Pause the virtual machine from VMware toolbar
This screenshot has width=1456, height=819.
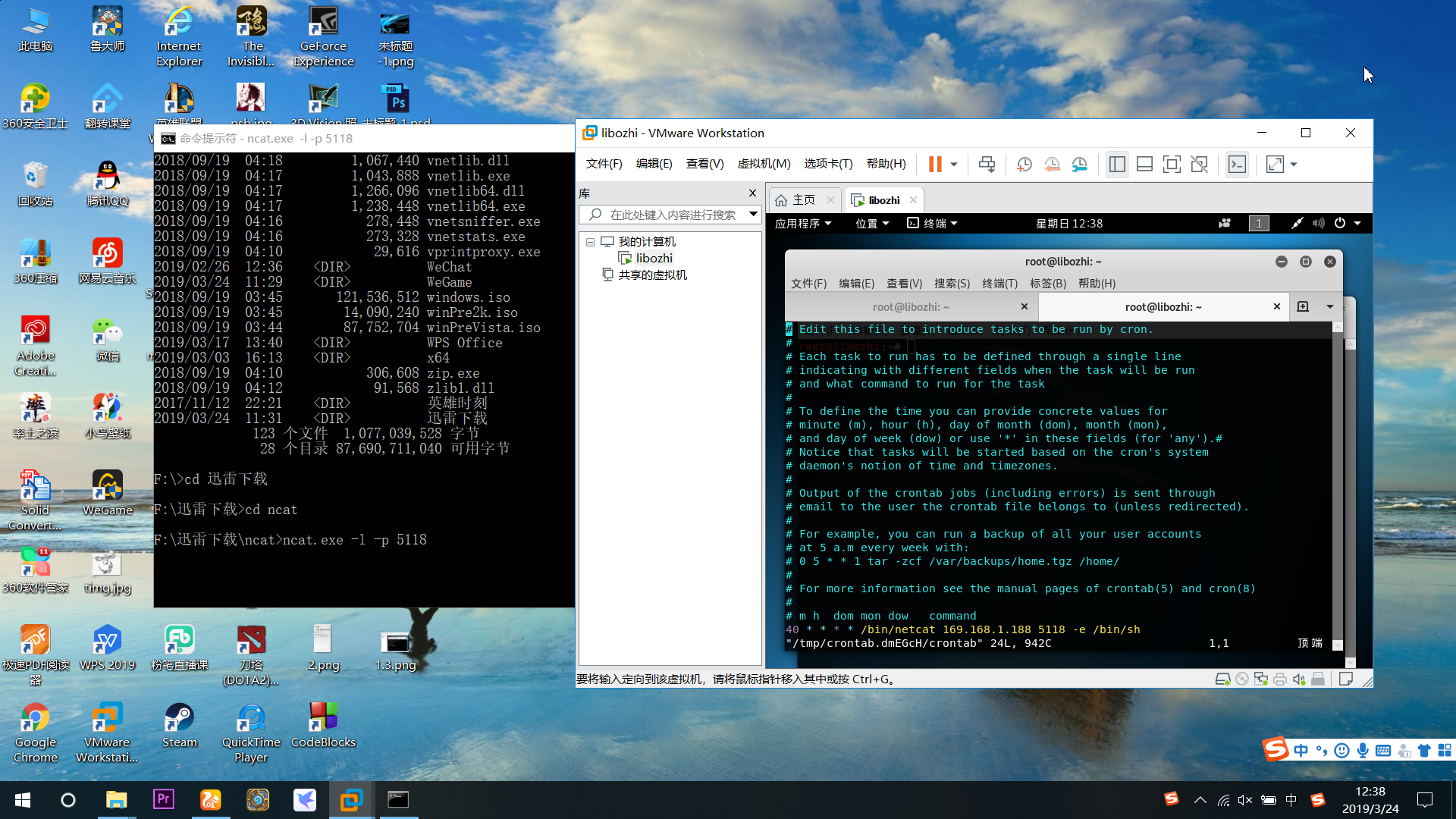coord(935,164)
